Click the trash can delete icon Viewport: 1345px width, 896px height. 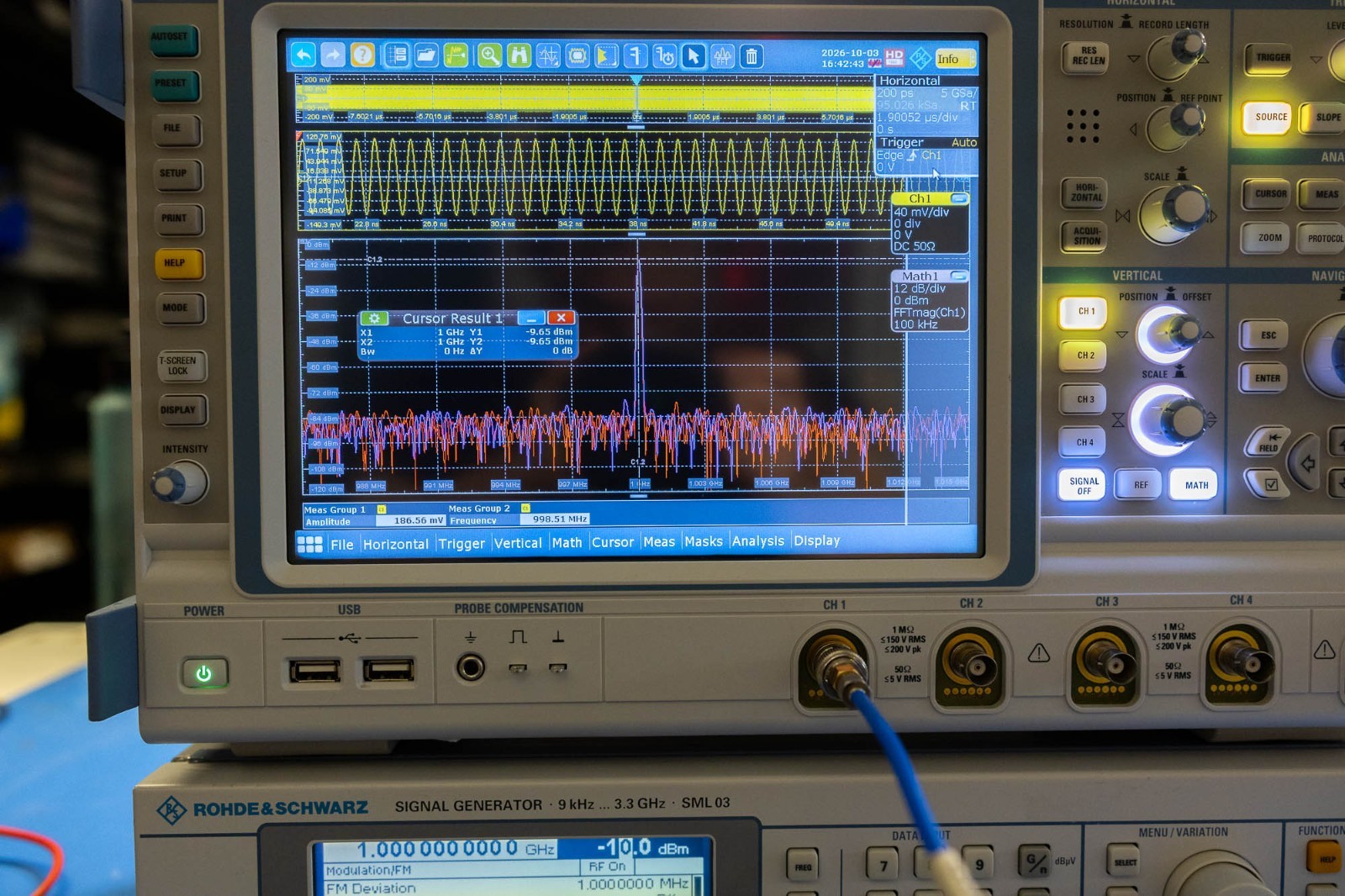[x=752, y=55]
